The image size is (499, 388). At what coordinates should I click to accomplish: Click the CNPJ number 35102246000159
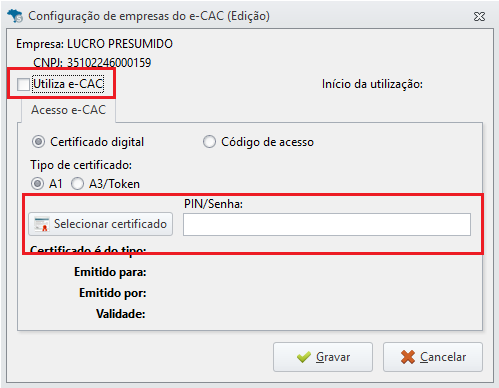(109, 63)
